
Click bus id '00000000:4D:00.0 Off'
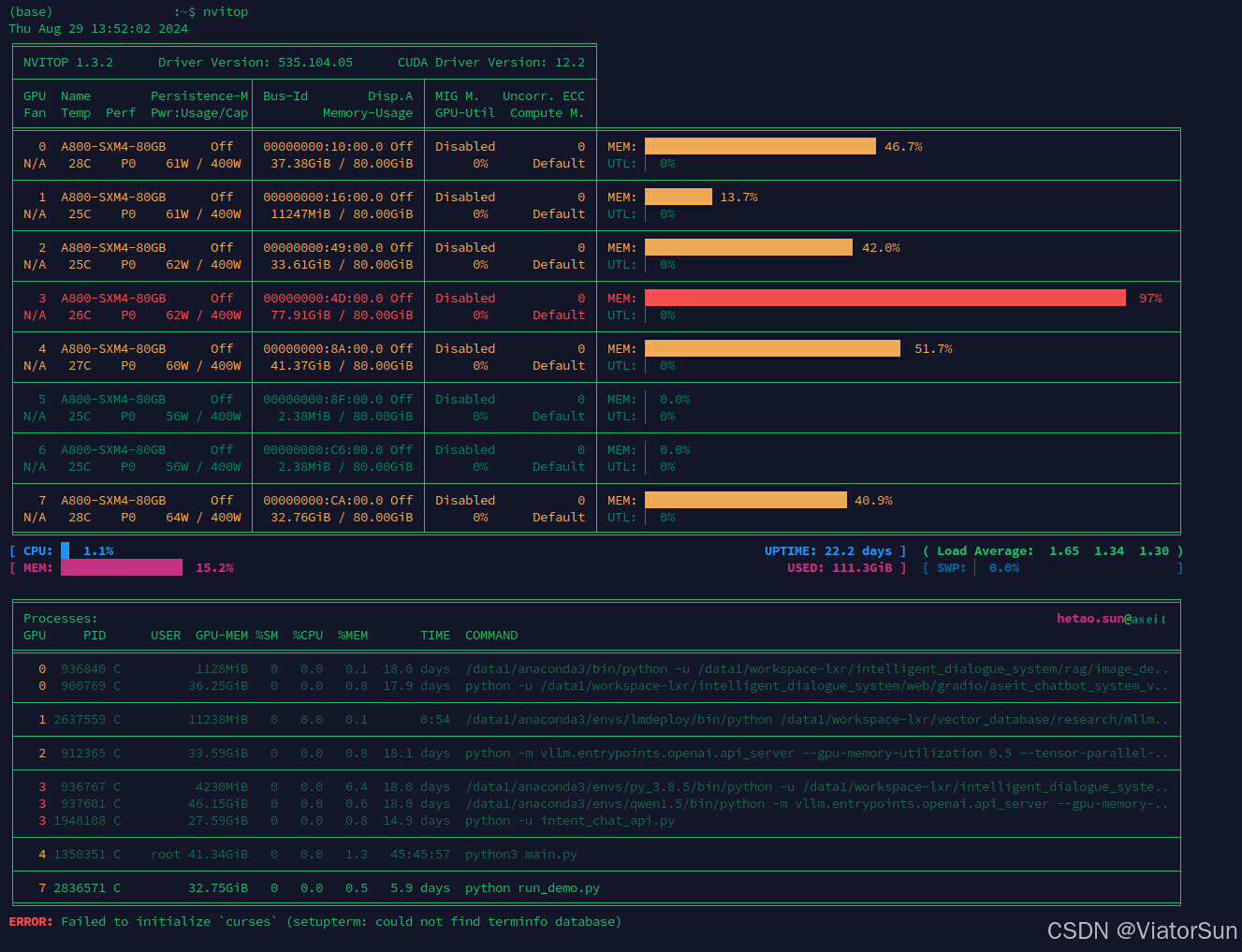coord(338,299)
